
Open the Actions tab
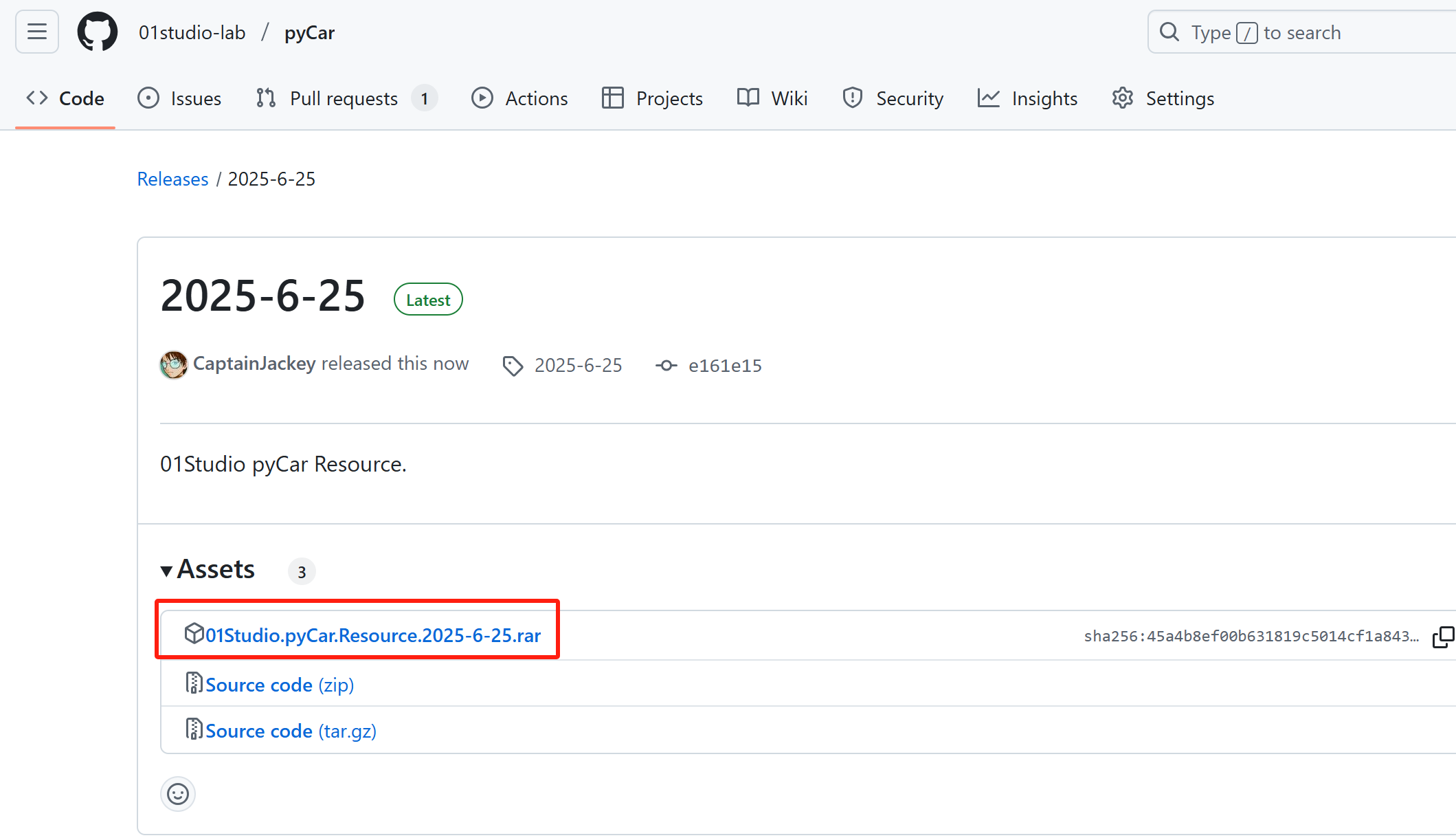pos(519,98)
